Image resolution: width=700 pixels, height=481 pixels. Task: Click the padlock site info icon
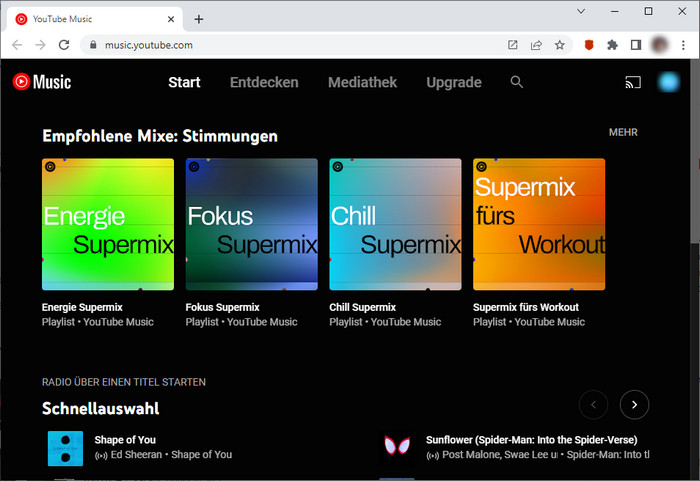pos(93,45)
